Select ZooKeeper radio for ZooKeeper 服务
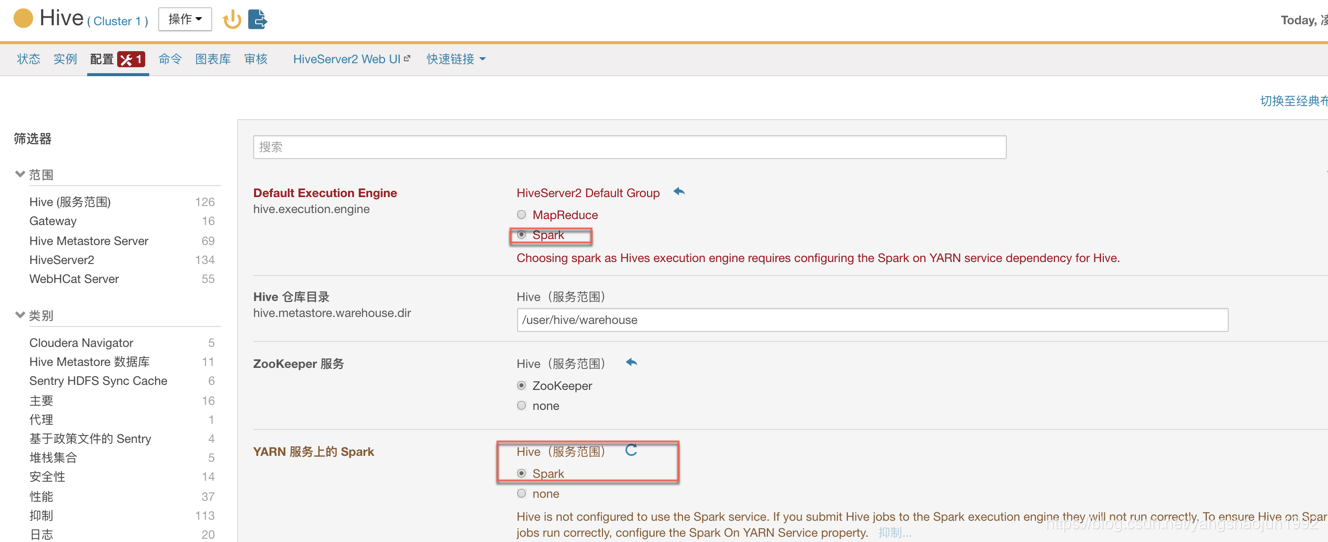 [521, 386]
